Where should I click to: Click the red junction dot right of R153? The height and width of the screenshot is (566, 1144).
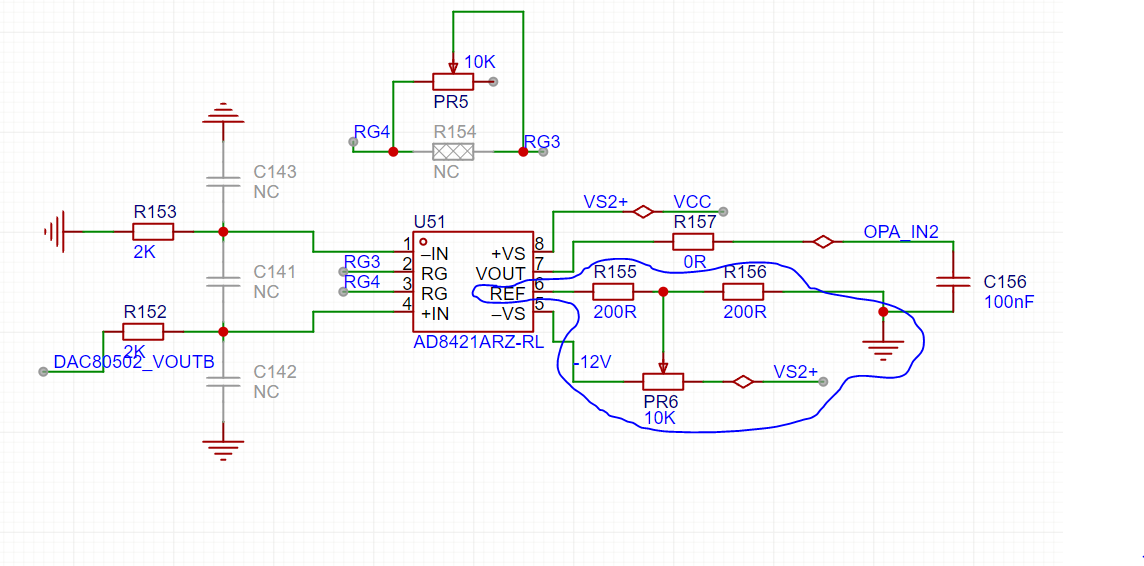pos(223,232)
